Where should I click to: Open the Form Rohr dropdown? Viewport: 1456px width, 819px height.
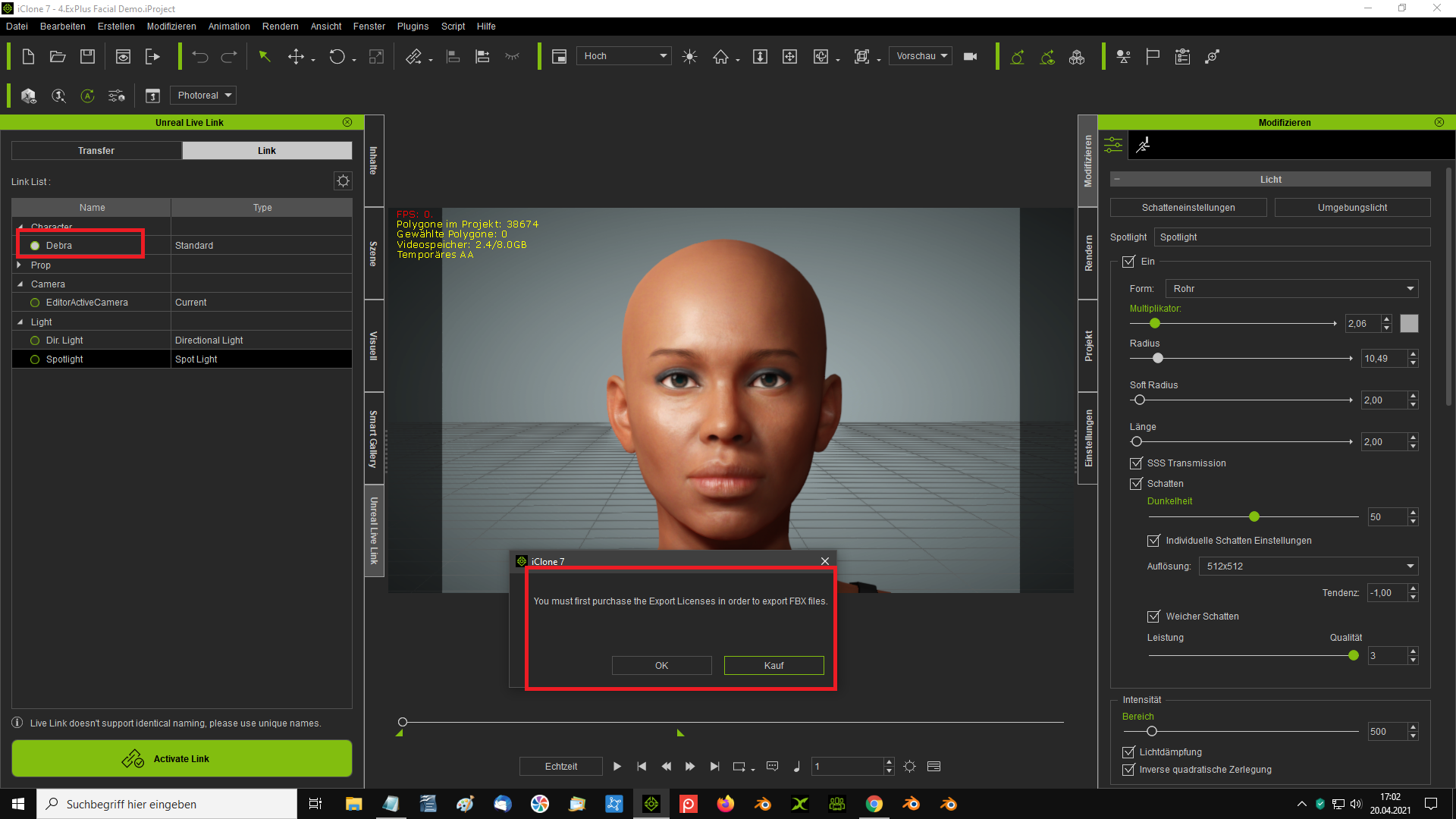tap(1291, 289)
